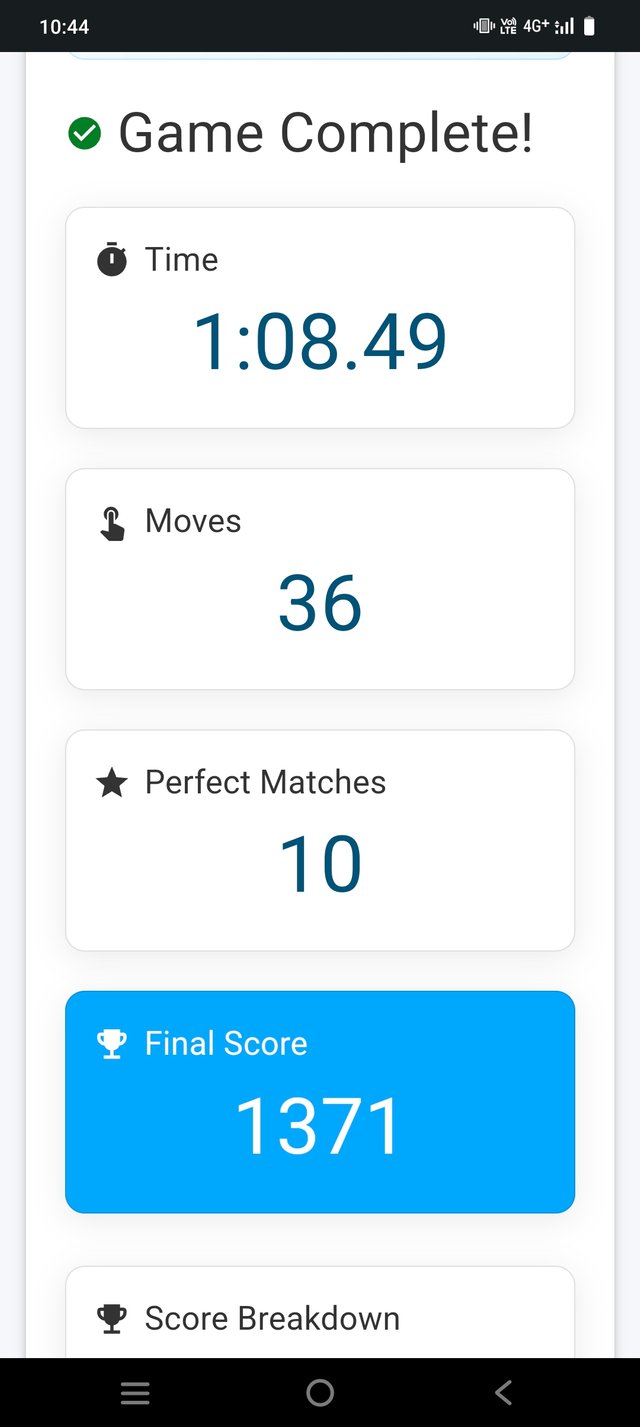
Task: Go back using the arrow navigation button
Action: (x=504, y=1393)
